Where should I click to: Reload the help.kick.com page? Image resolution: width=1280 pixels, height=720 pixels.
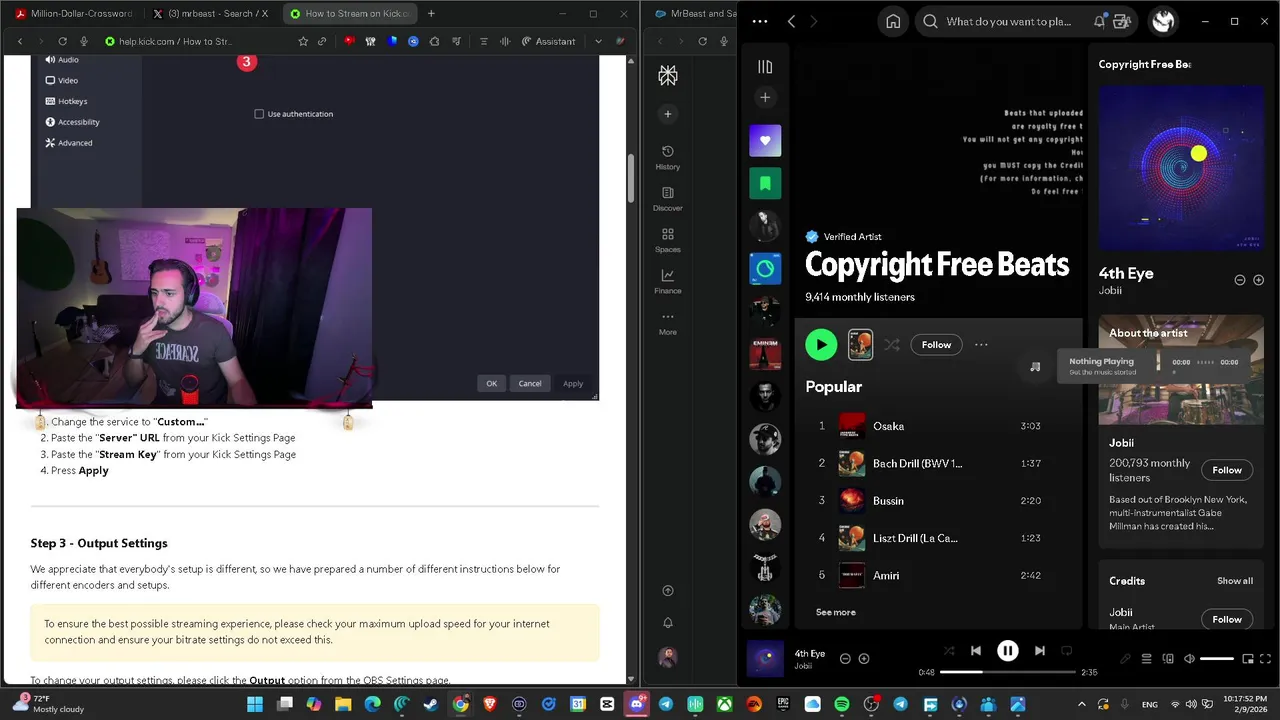[x=62, y=41]
